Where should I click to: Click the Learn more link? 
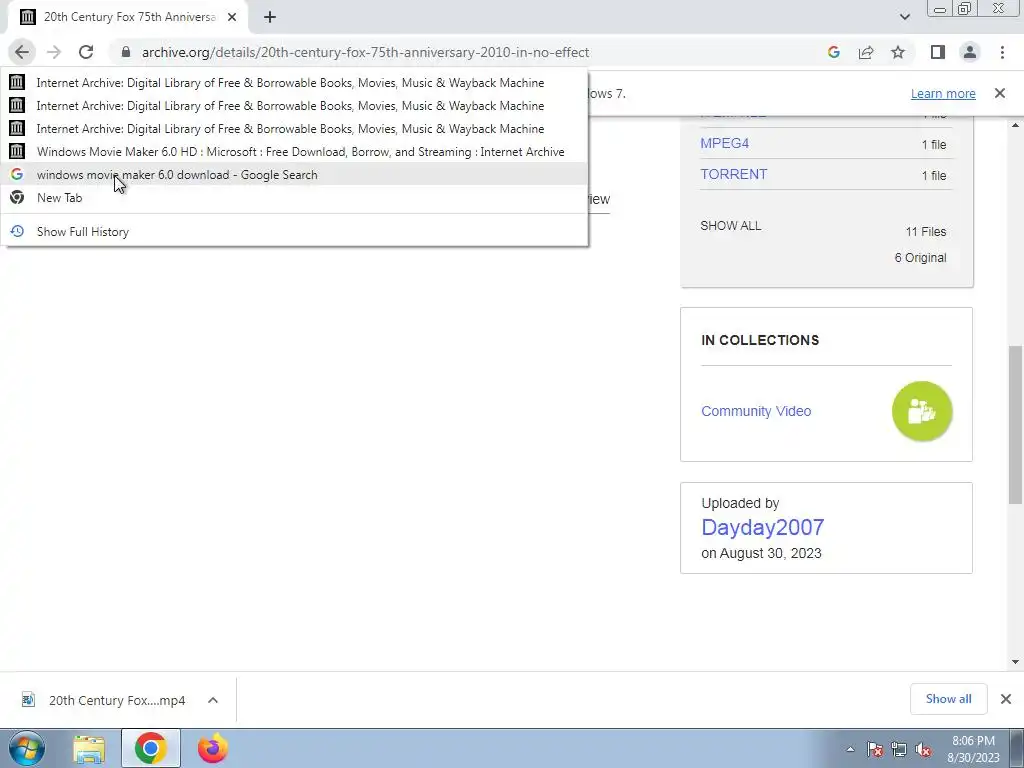(x=943, y=93)
